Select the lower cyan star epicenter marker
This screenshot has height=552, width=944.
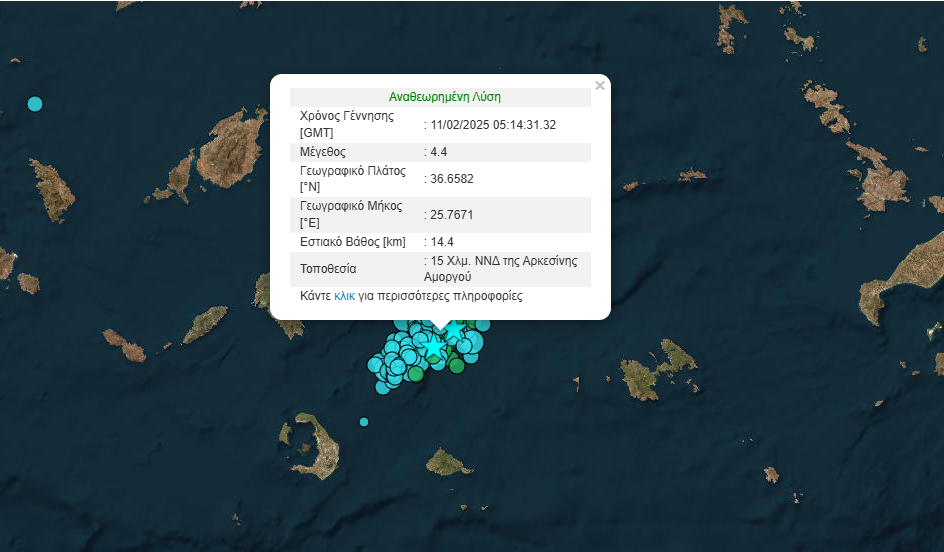(x=434, y=348)
